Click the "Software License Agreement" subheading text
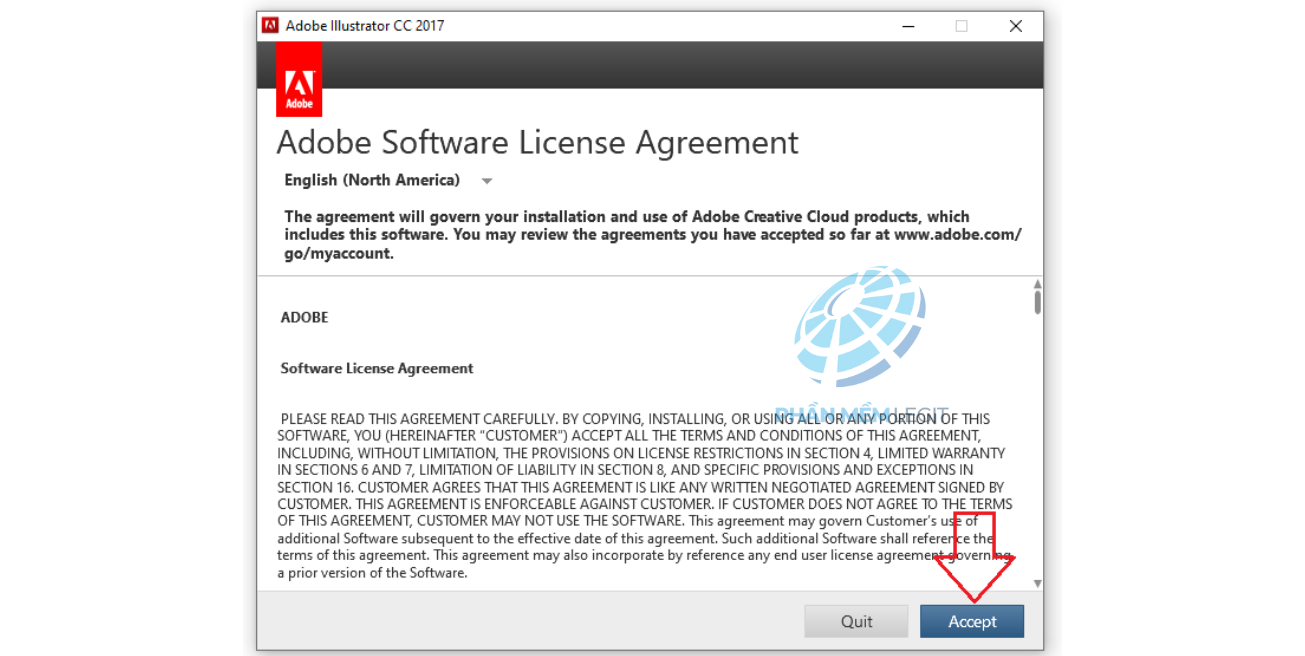Screen dimensions: 1305x656 click(x=377, y=368)
